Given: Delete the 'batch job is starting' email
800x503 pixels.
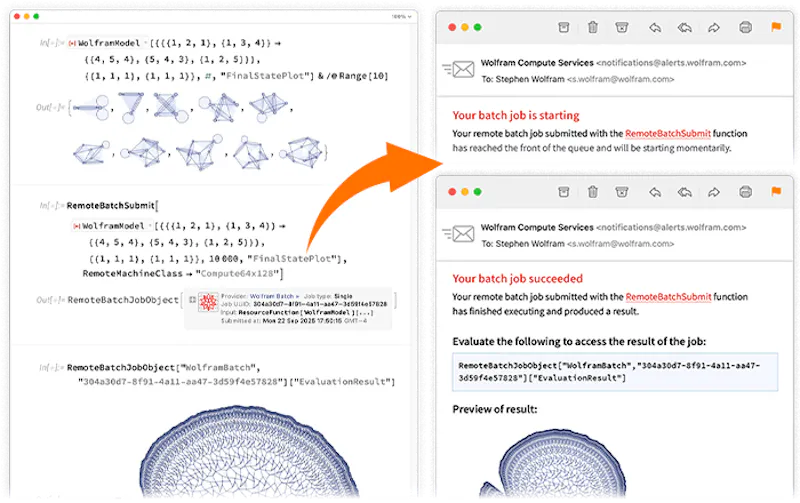Looking at the screenshot, I should 592,27.
